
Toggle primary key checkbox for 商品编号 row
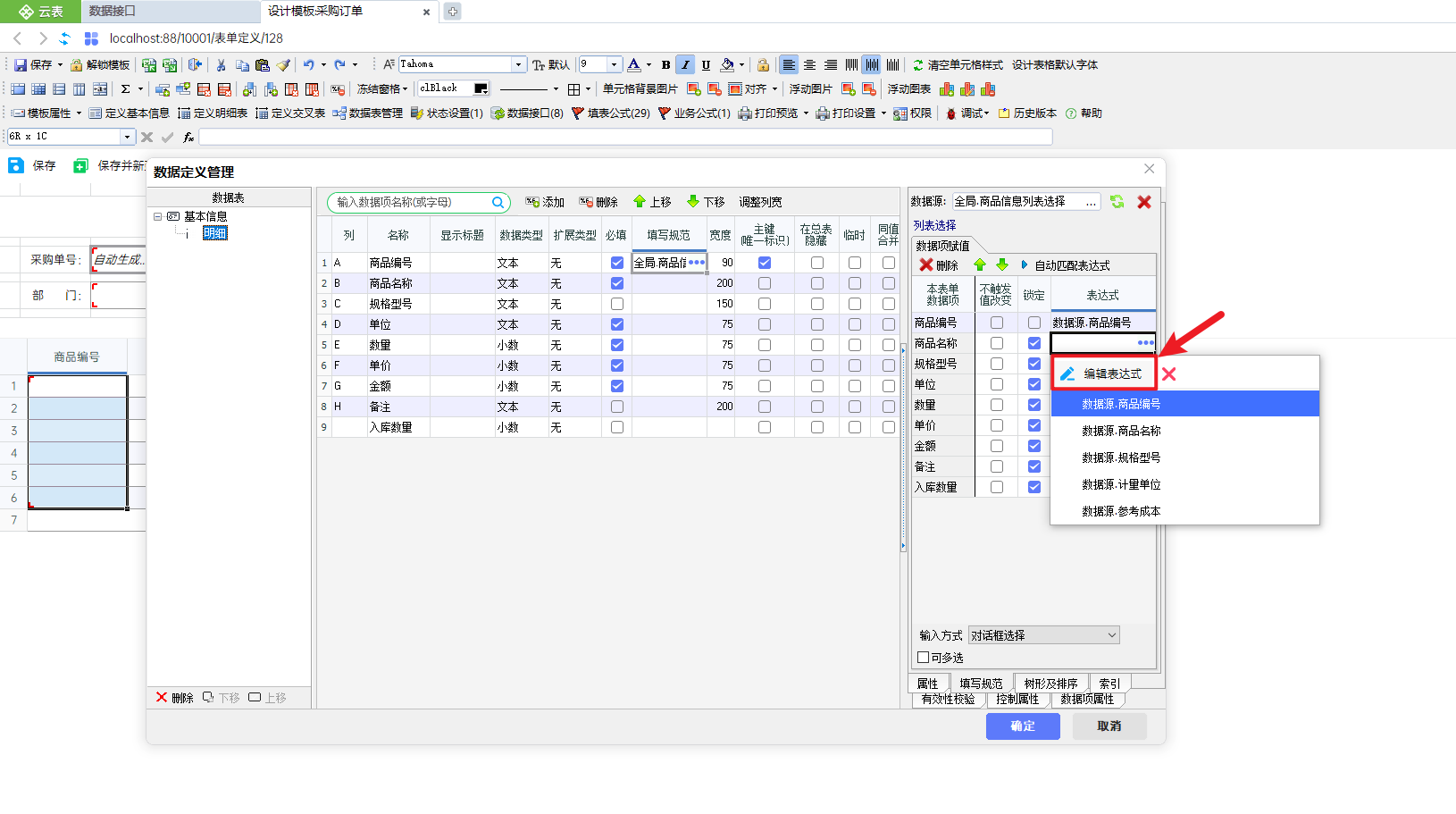[765, 263]
